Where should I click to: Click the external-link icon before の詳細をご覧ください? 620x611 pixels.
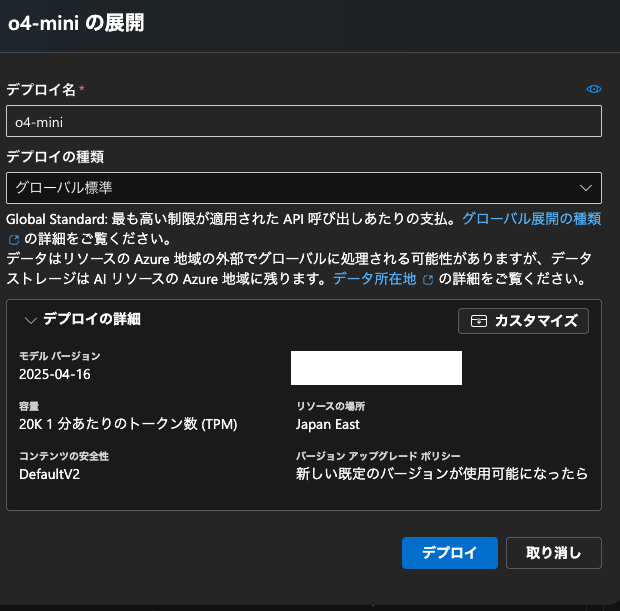[14, 239]
